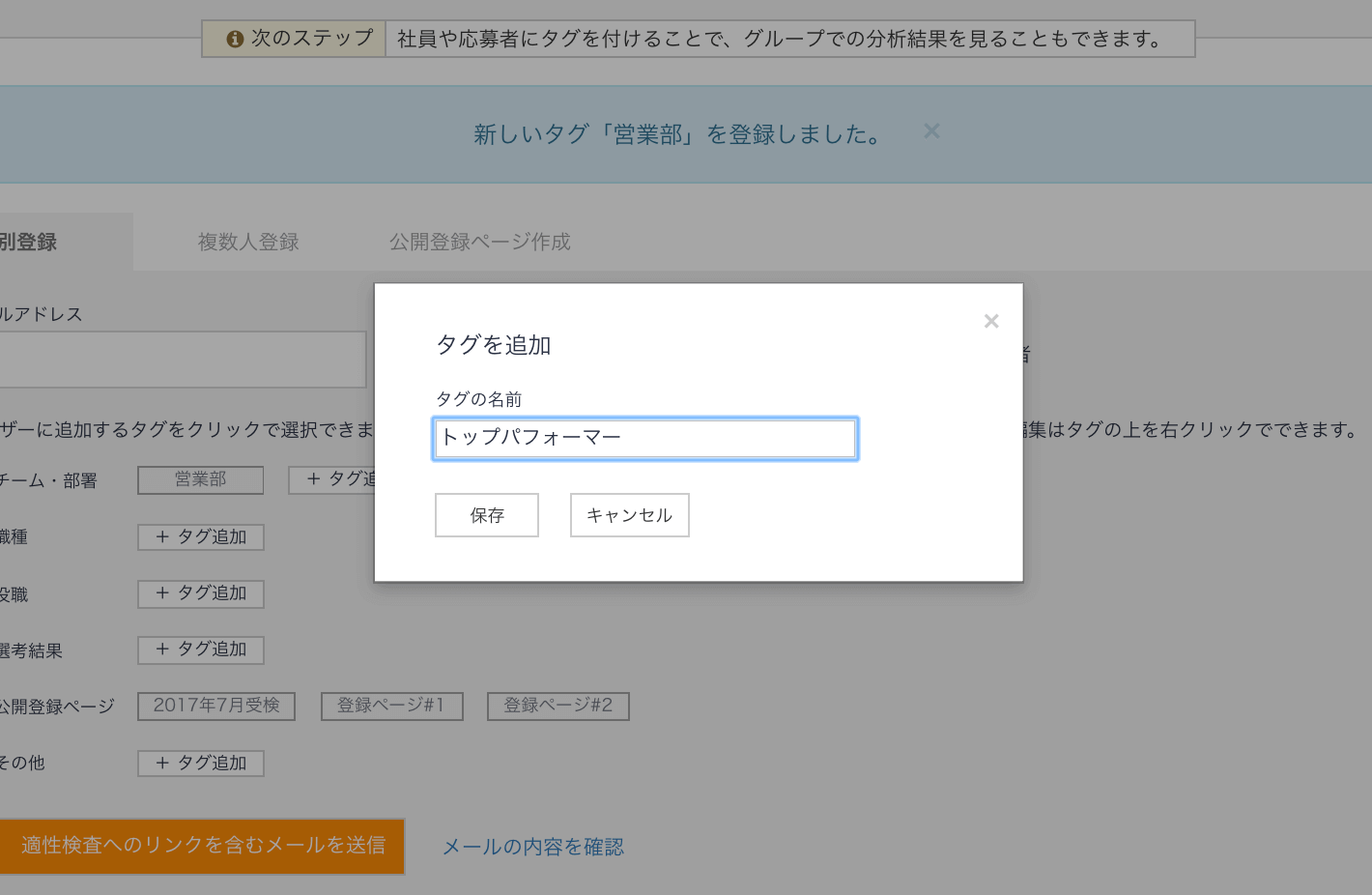This screenshot has width=1372, height=895.
Task: Close the タグを追加 dialog with the X
Action: point(991,321)
